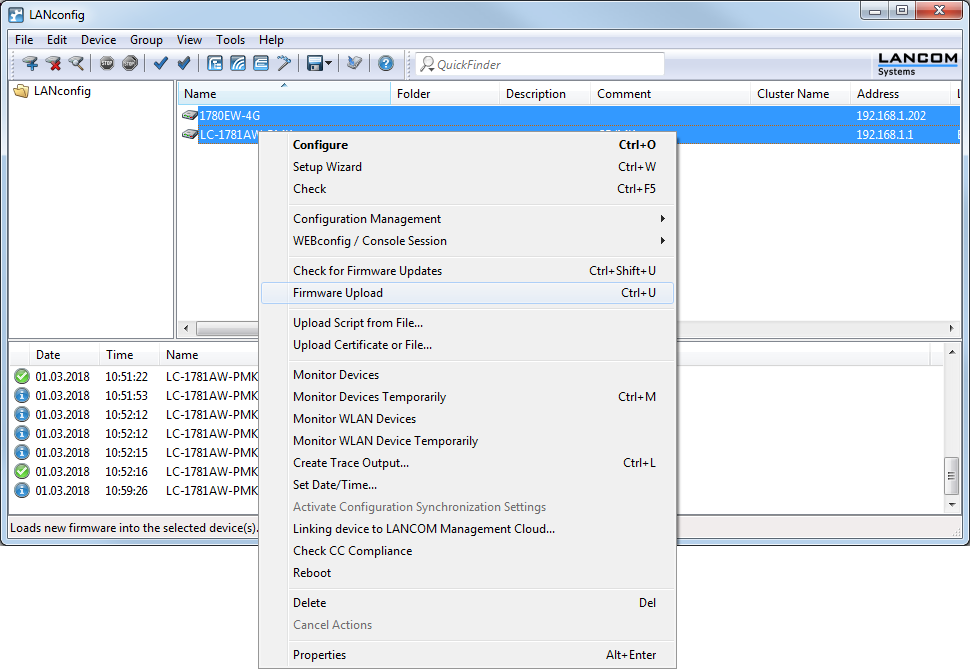Click the log pane vertical scrollbar thumb

(x=951, y=477)
